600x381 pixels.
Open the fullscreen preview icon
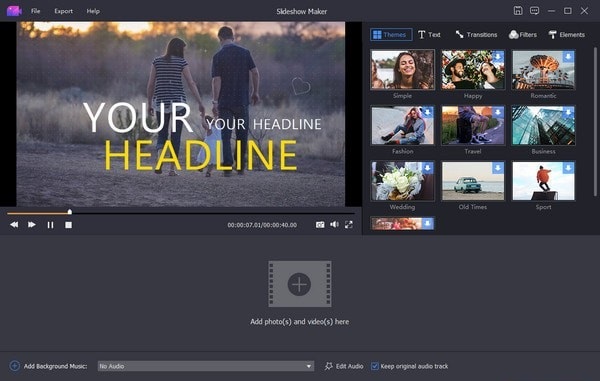[x=349, y=225]
